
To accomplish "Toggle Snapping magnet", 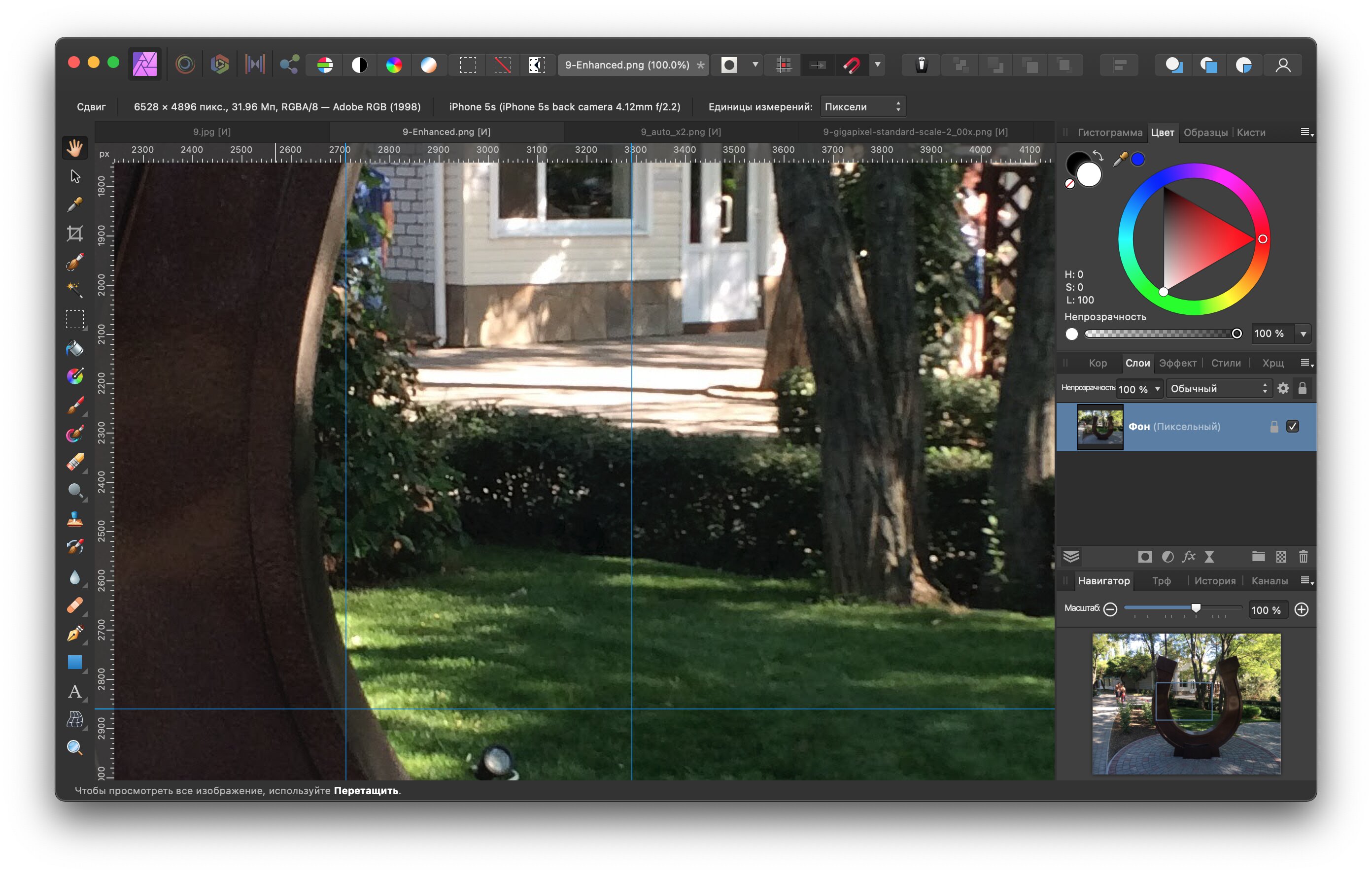I will click(x=852, y=65).
